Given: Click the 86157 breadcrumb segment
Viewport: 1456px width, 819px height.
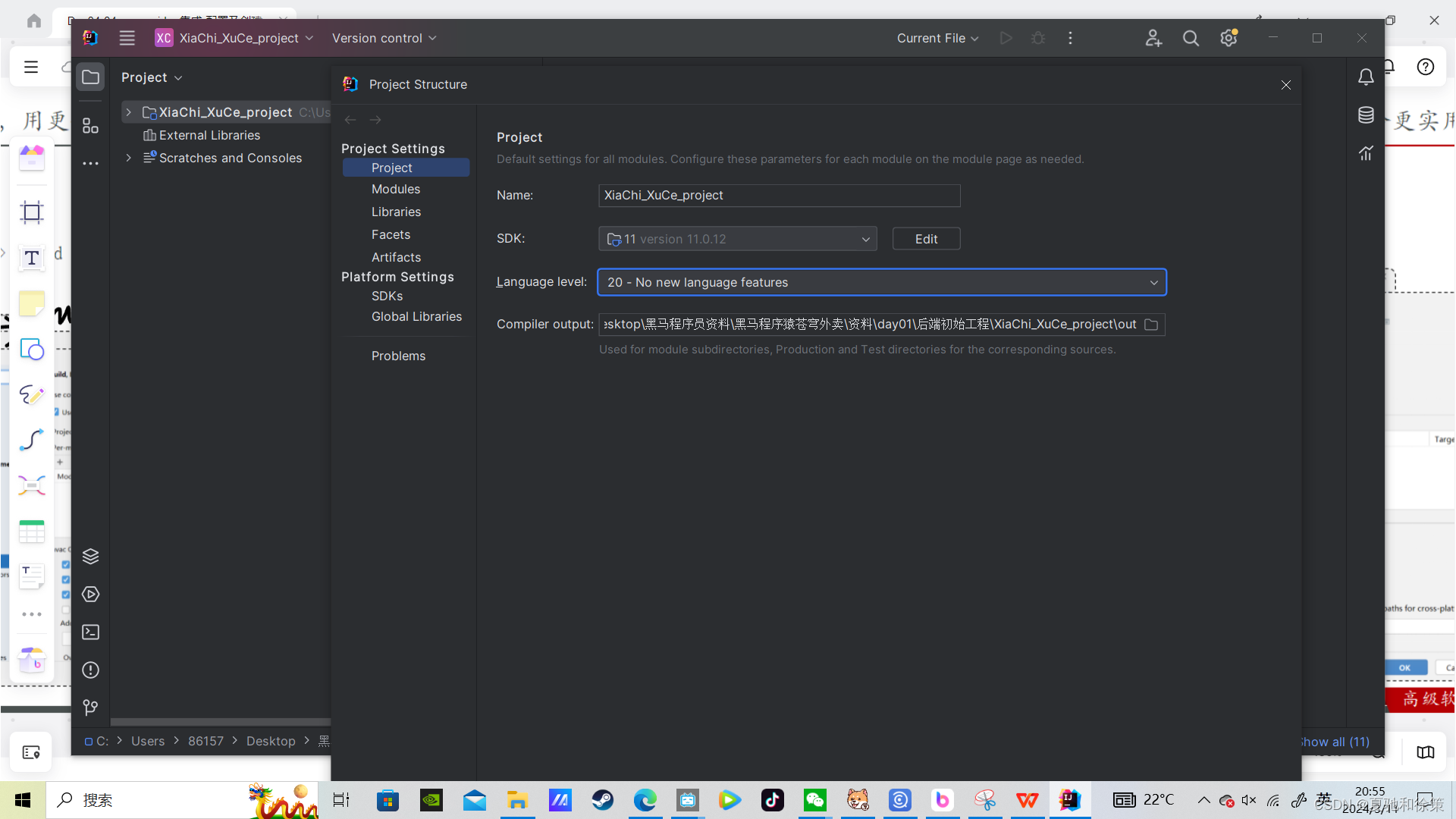Looking at the screenshot, I should (x=206, y=741).
